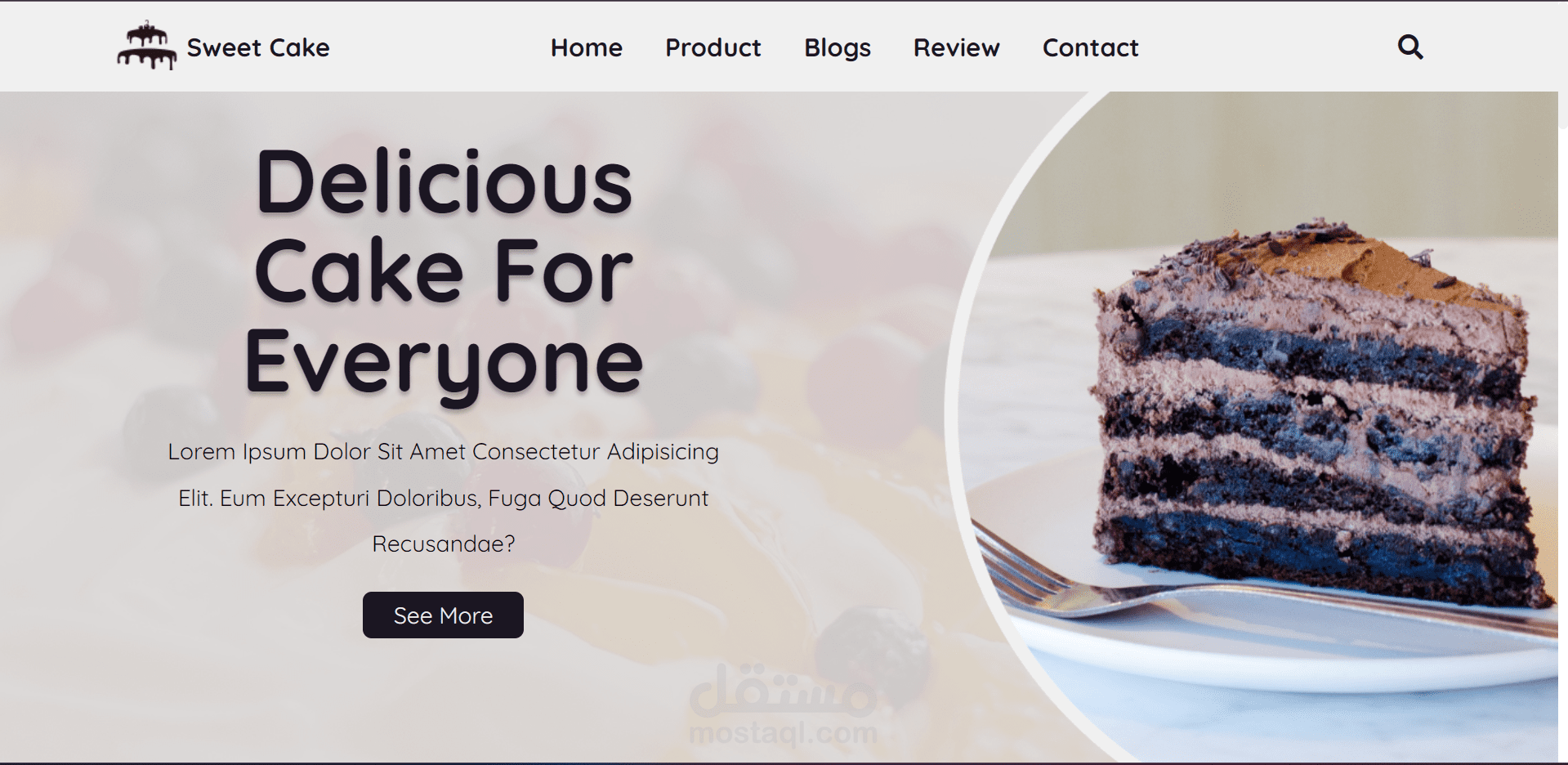Click the mostaql.com watermark

click(784, 705)
